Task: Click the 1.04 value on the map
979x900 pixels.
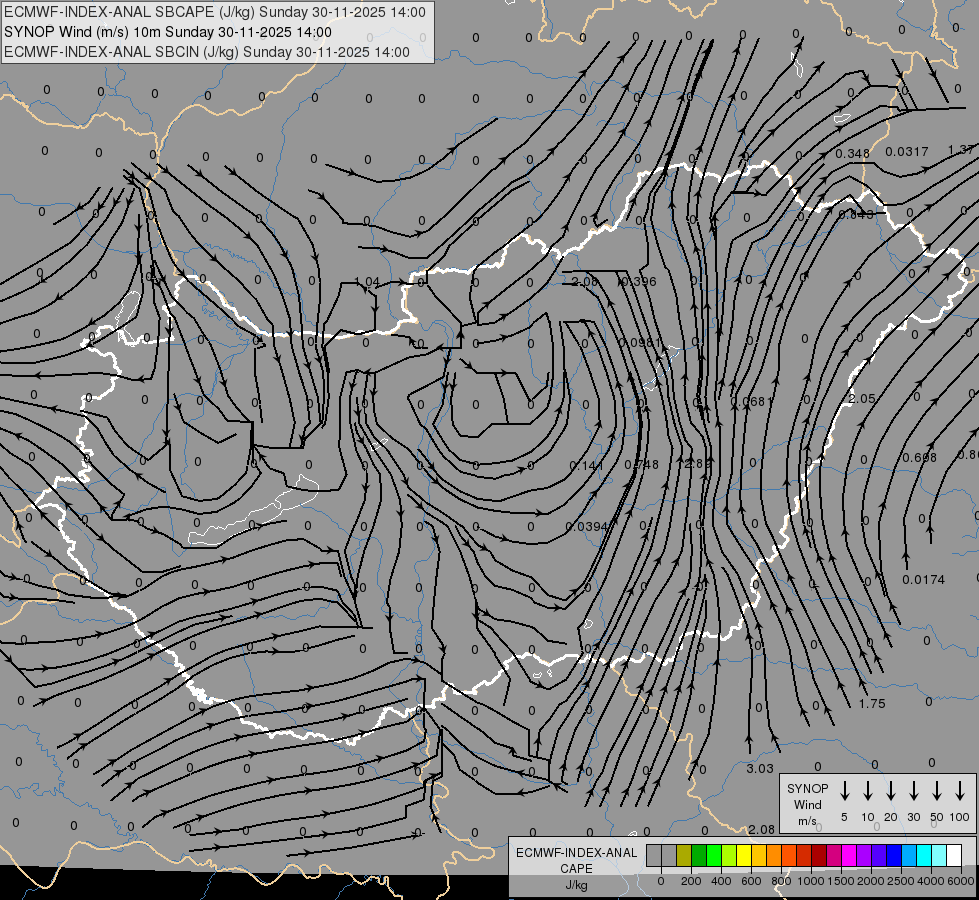Action: coord(367,282)
